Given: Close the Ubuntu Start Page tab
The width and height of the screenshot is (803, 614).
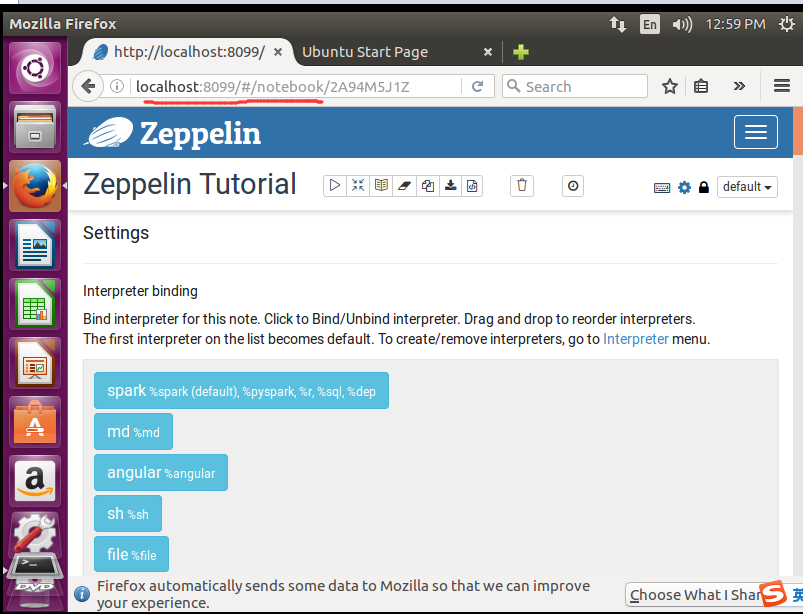Looking at the screenshot, I should [488, 52].
